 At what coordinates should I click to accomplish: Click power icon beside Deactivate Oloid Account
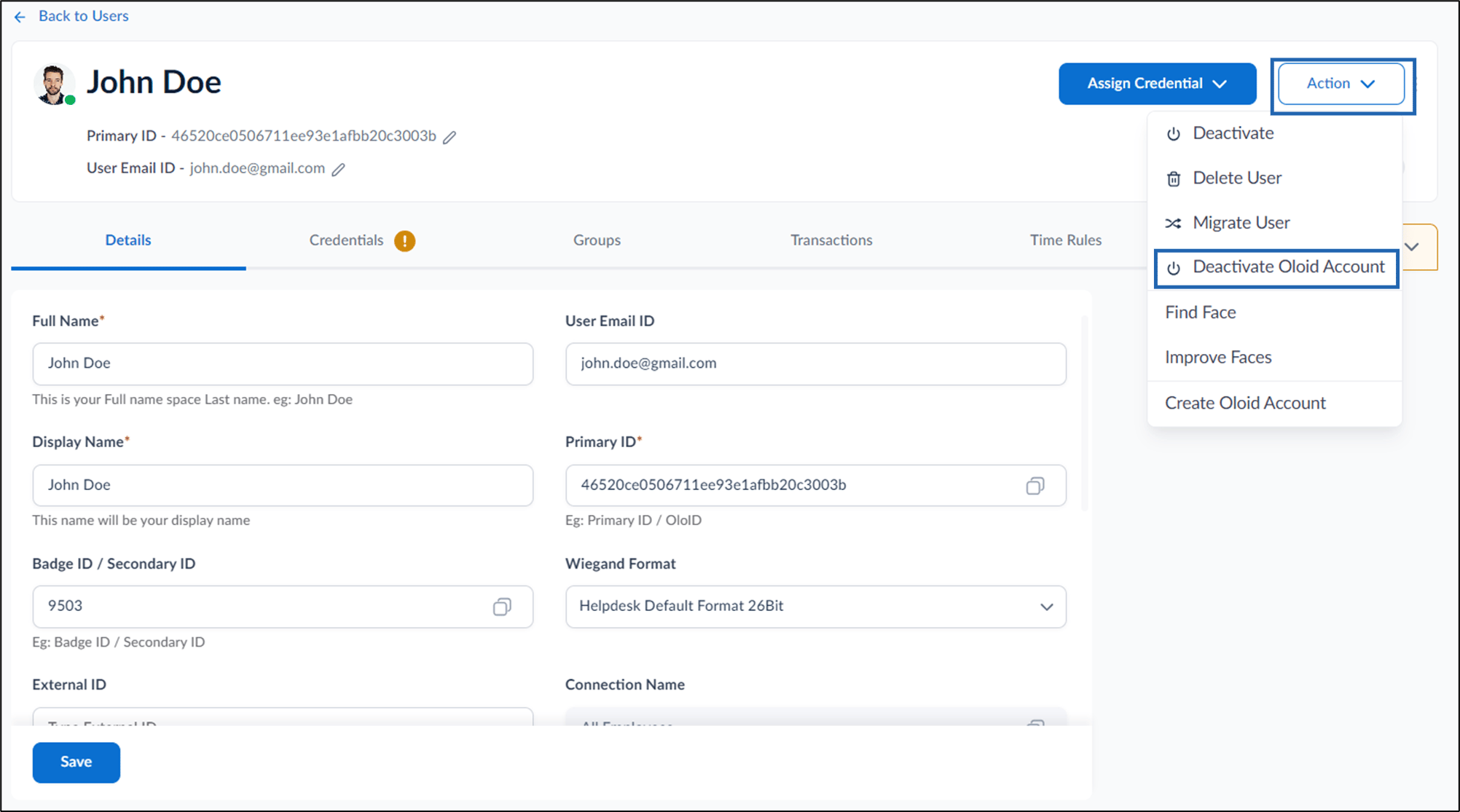1174,268
